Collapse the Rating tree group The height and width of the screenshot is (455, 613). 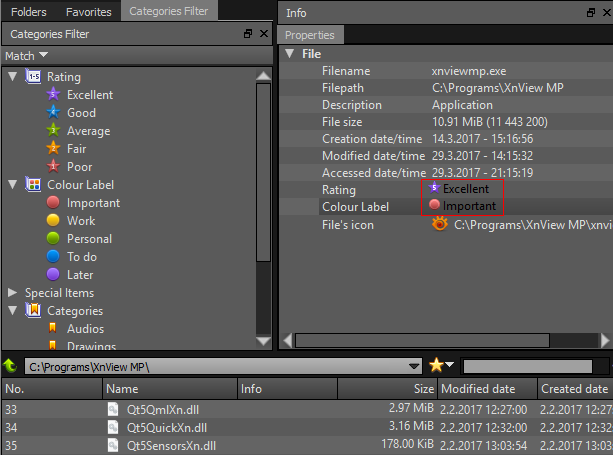13,76
